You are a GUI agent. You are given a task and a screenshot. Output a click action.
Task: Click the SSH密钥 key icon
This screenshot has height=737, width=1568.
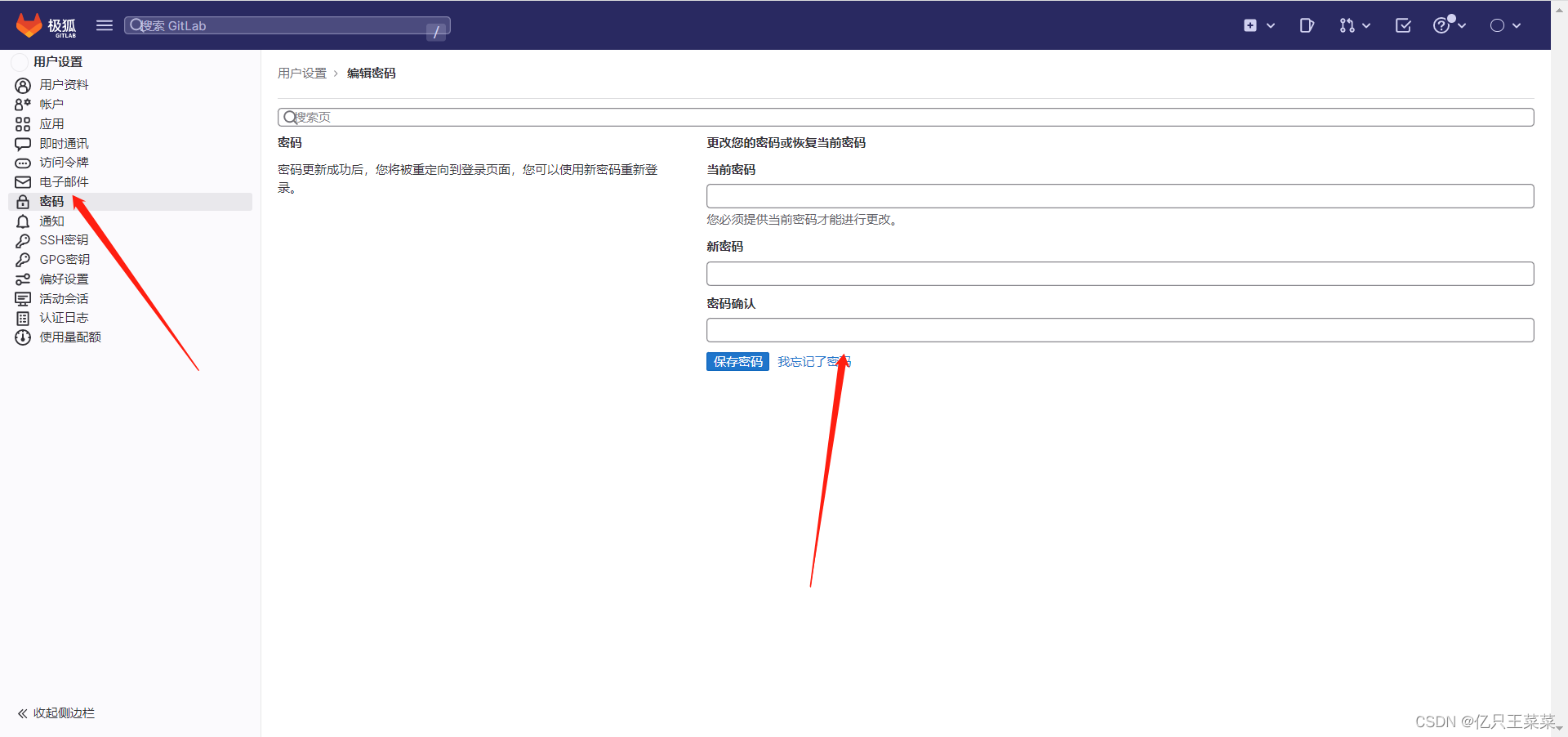23,240
